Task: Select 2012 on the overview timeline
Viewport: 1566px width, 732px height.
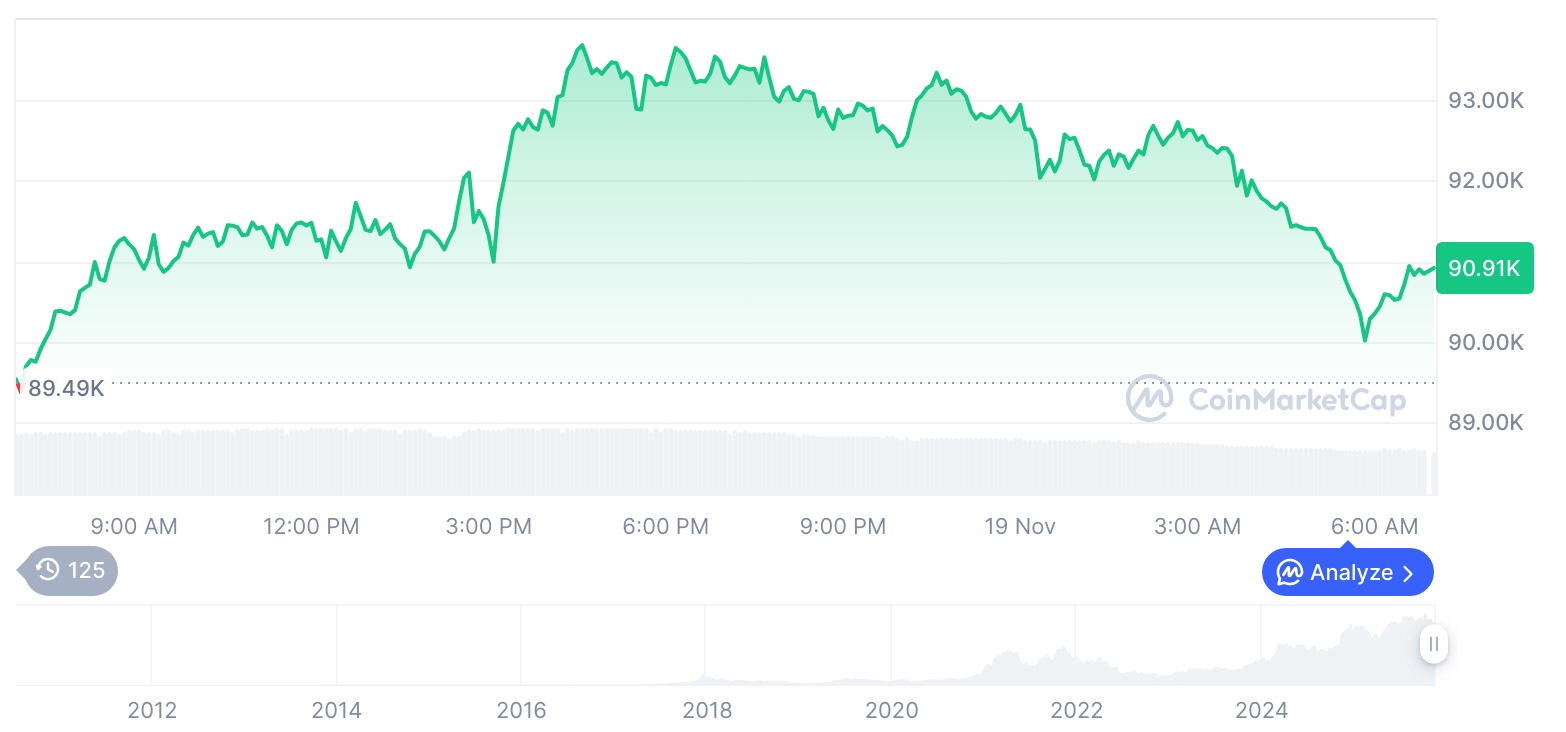Action: 152,711
